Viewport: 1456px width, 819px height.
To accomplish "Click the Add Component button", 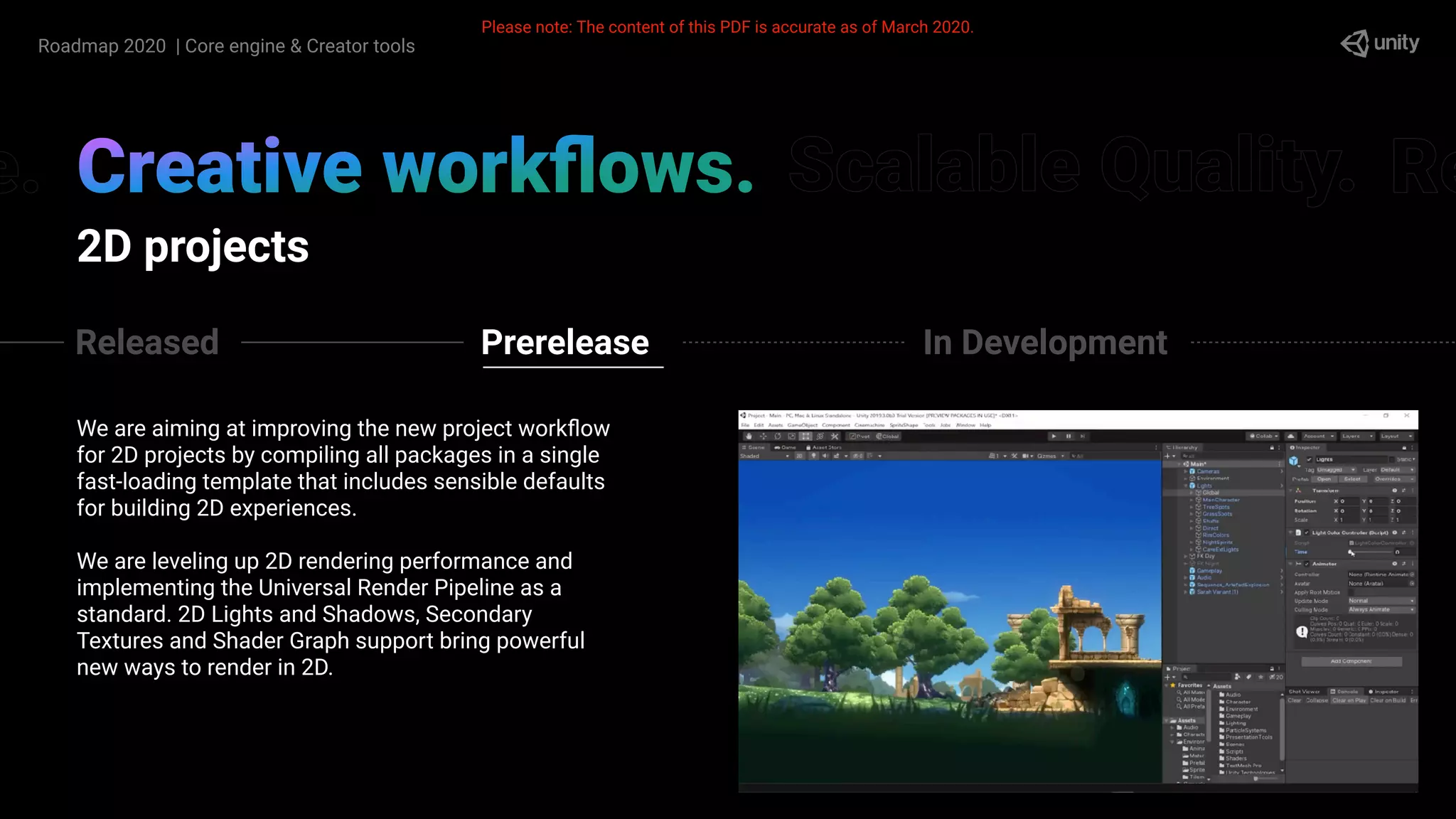I will point(1351,661).
